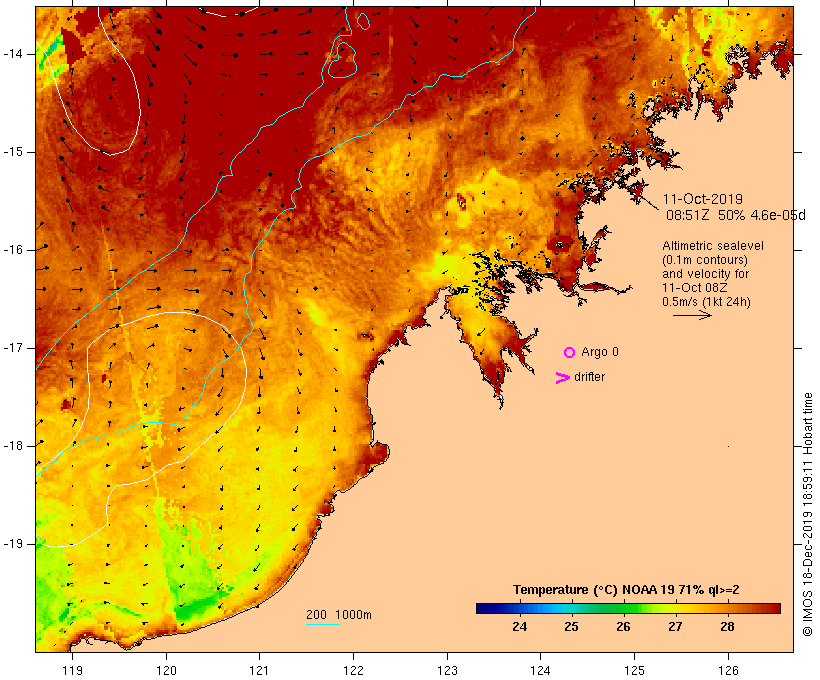Click the colorbar tick label 24
Screen dimensions: 820x680
tap(519, 627)
